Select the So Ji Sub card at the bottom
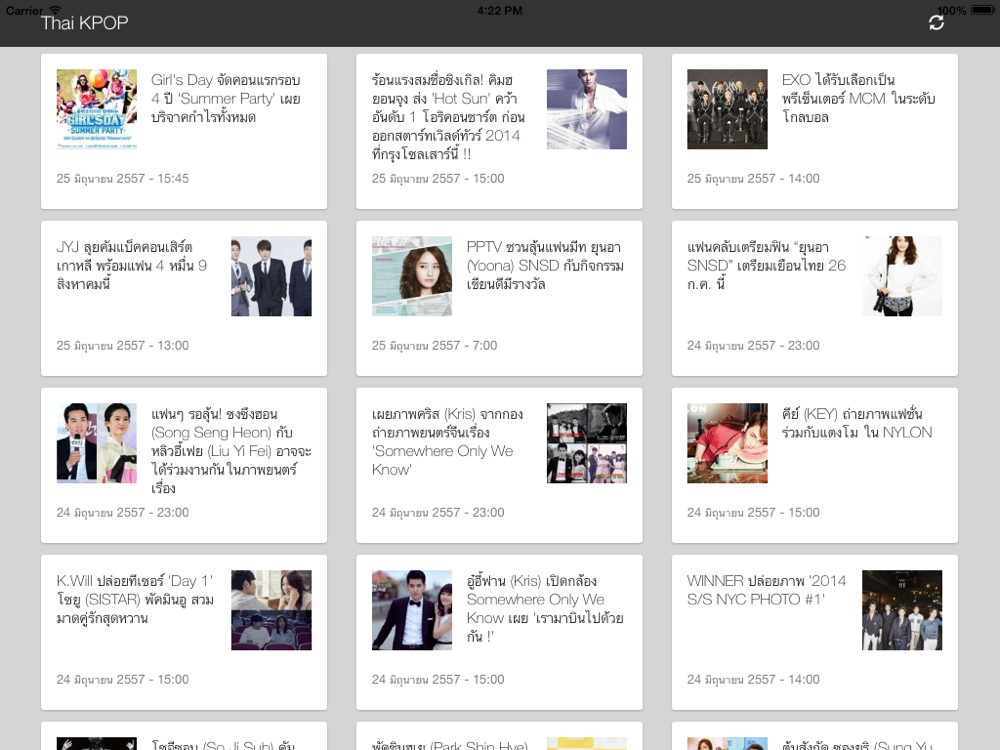The width and height of the screenshot is (1000, 750). [x=184, y=736]
